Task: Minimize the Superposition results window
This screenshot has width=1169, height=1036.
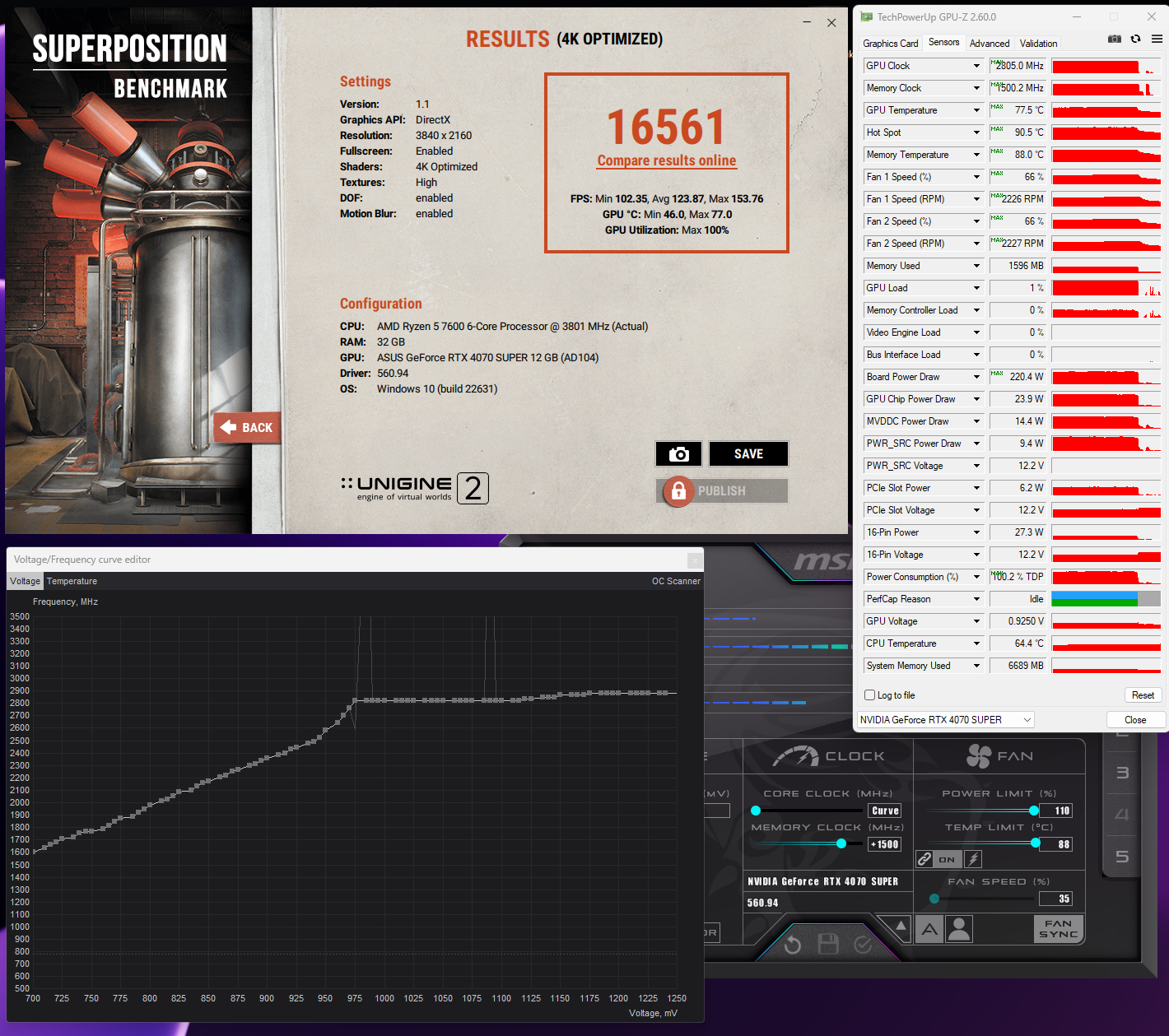Action: pyautogui.click(x=808, y=23)
